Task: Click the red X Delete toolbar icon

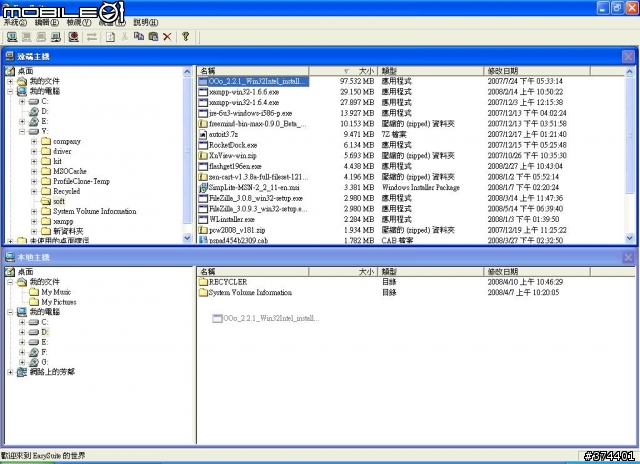Action: [167, 37]
